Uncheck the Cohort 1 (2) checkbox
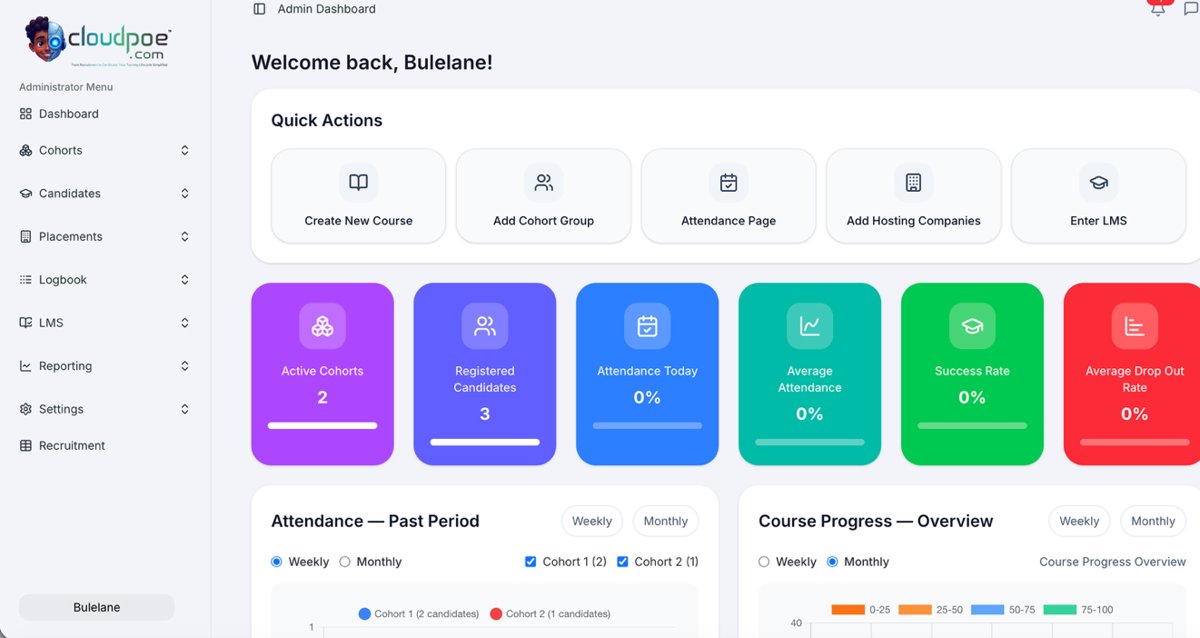Viewport: 1200px width, 638px height. coord(531,562)
